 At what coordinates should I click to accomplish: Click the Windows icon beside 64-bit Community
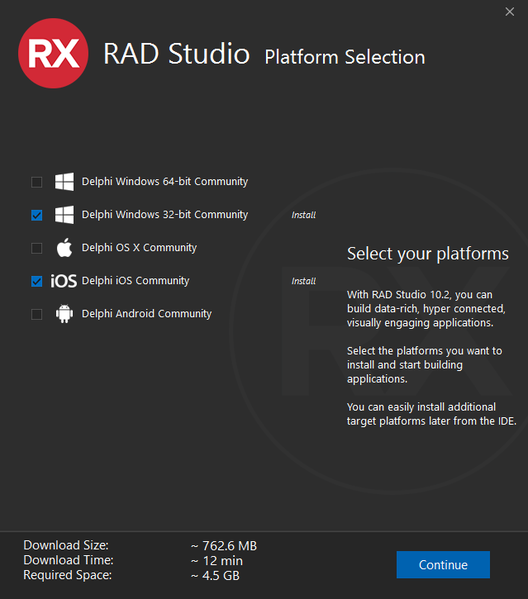pos(64,181)
